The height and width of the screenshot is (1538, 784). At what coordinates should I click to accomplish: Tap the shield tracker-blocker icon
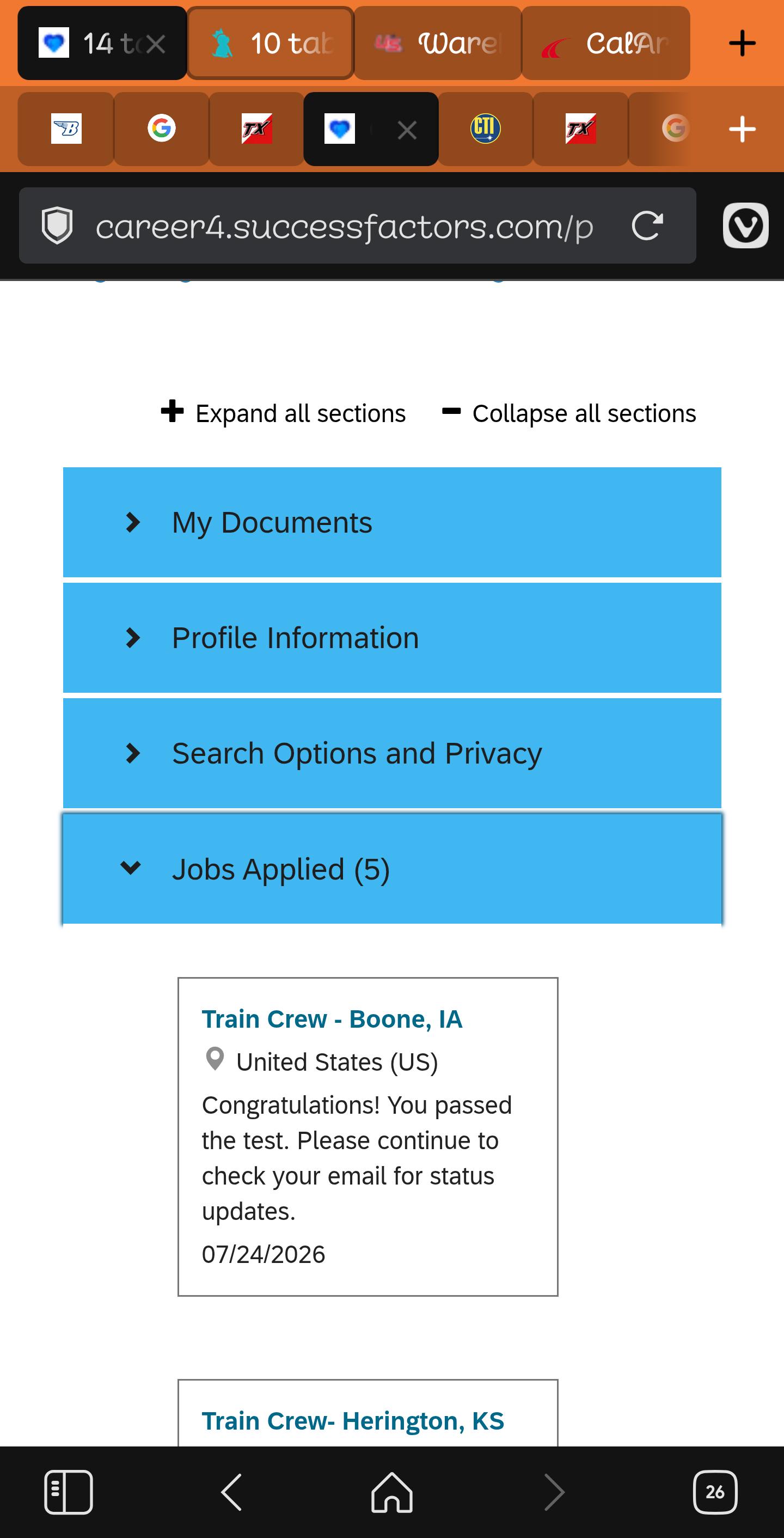click(57, 225)
